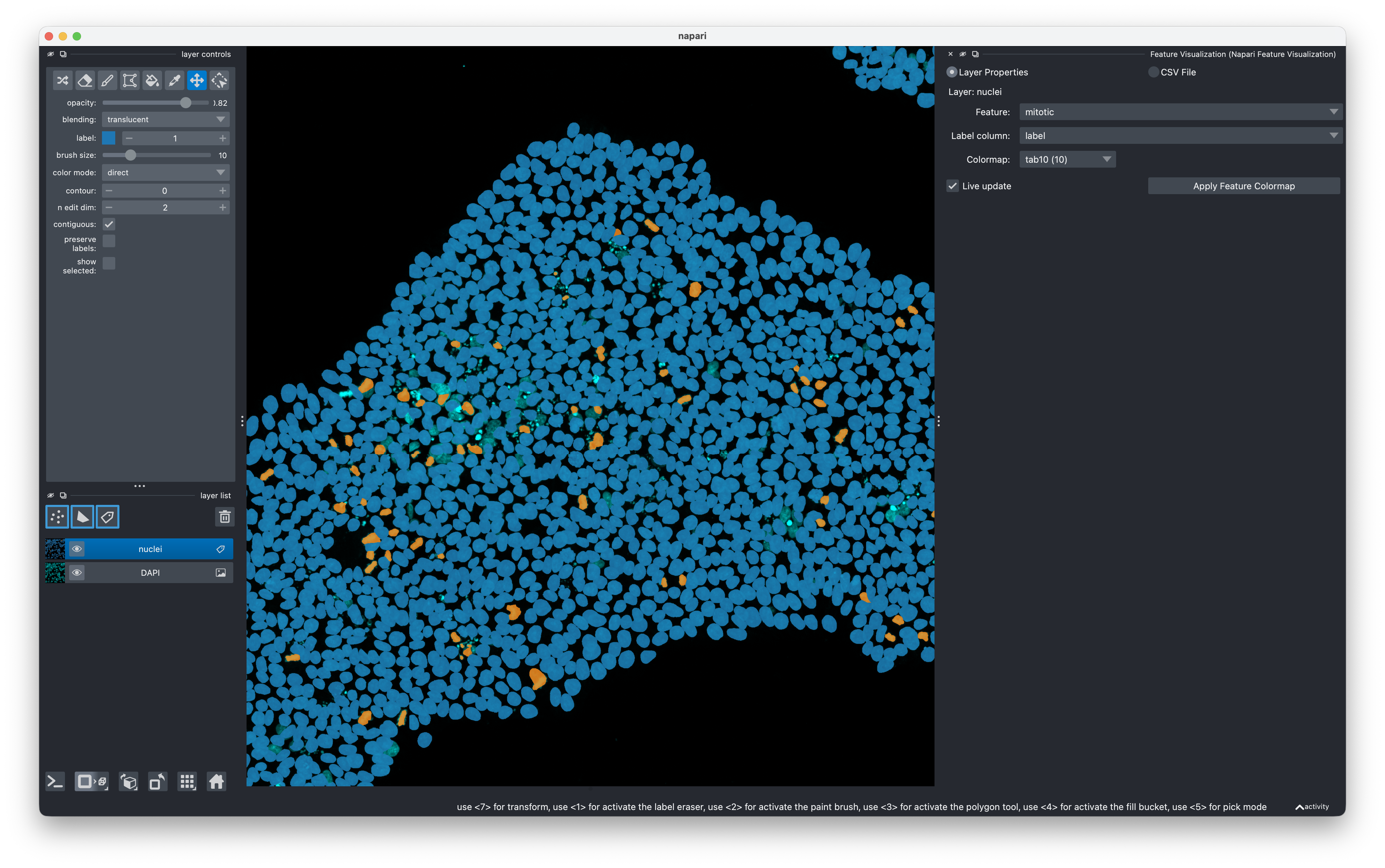Click the DAPI layer thumbnail
The width and height of the screenshot is (1385, 868).
coord(55,573)
